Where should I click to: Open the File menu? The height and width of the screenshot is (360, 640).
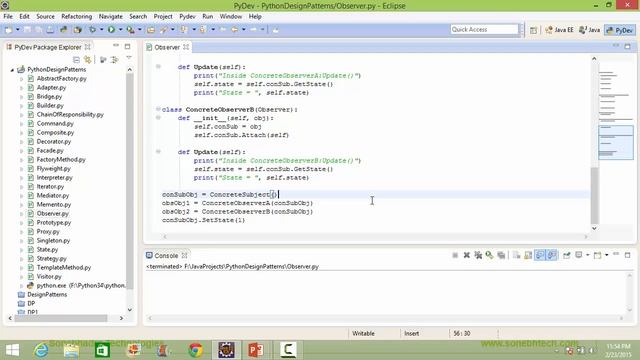click(8, 17)
